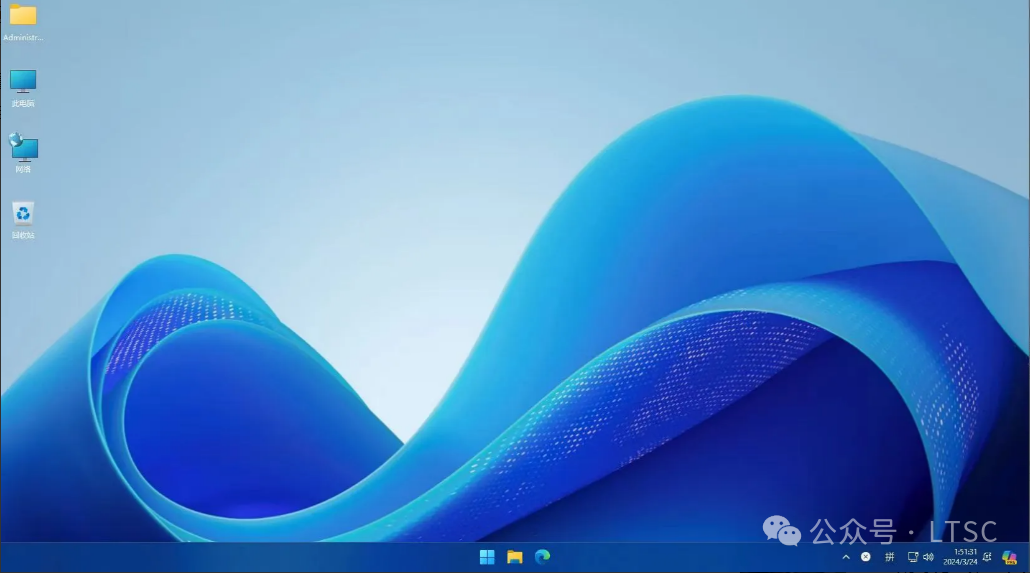Screen dimensions: 1030x573
Task: Open the Windows Start menu
Action: tap(487, 557)
